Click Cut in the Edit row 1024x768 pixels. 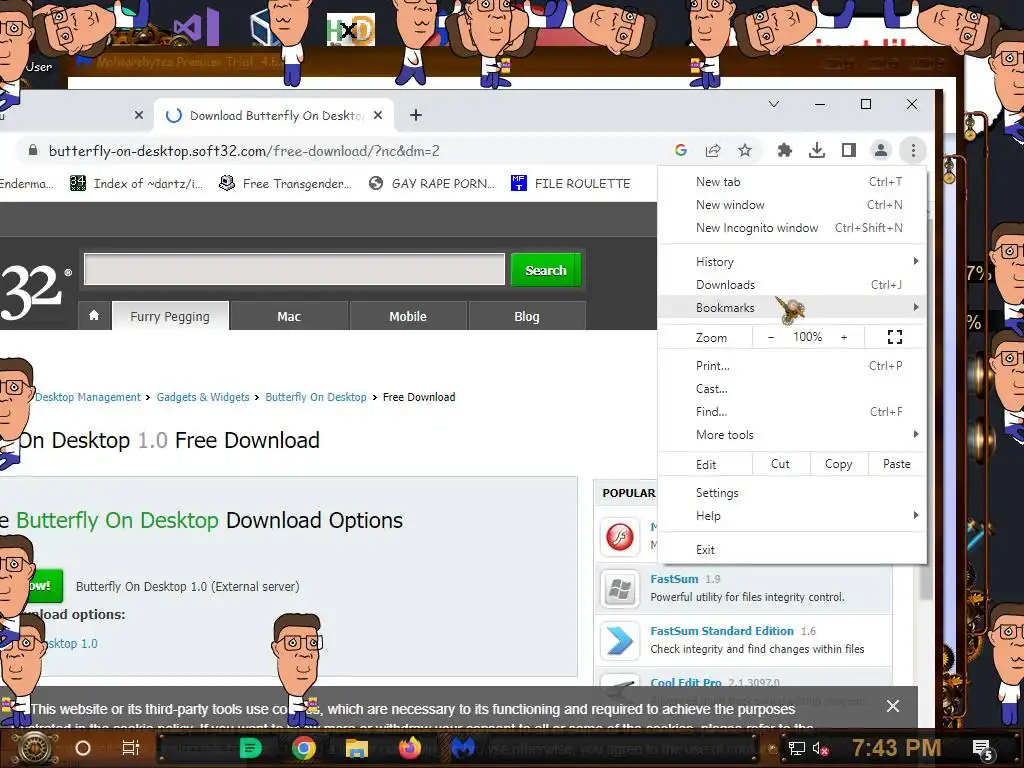(x=780, y=464)
